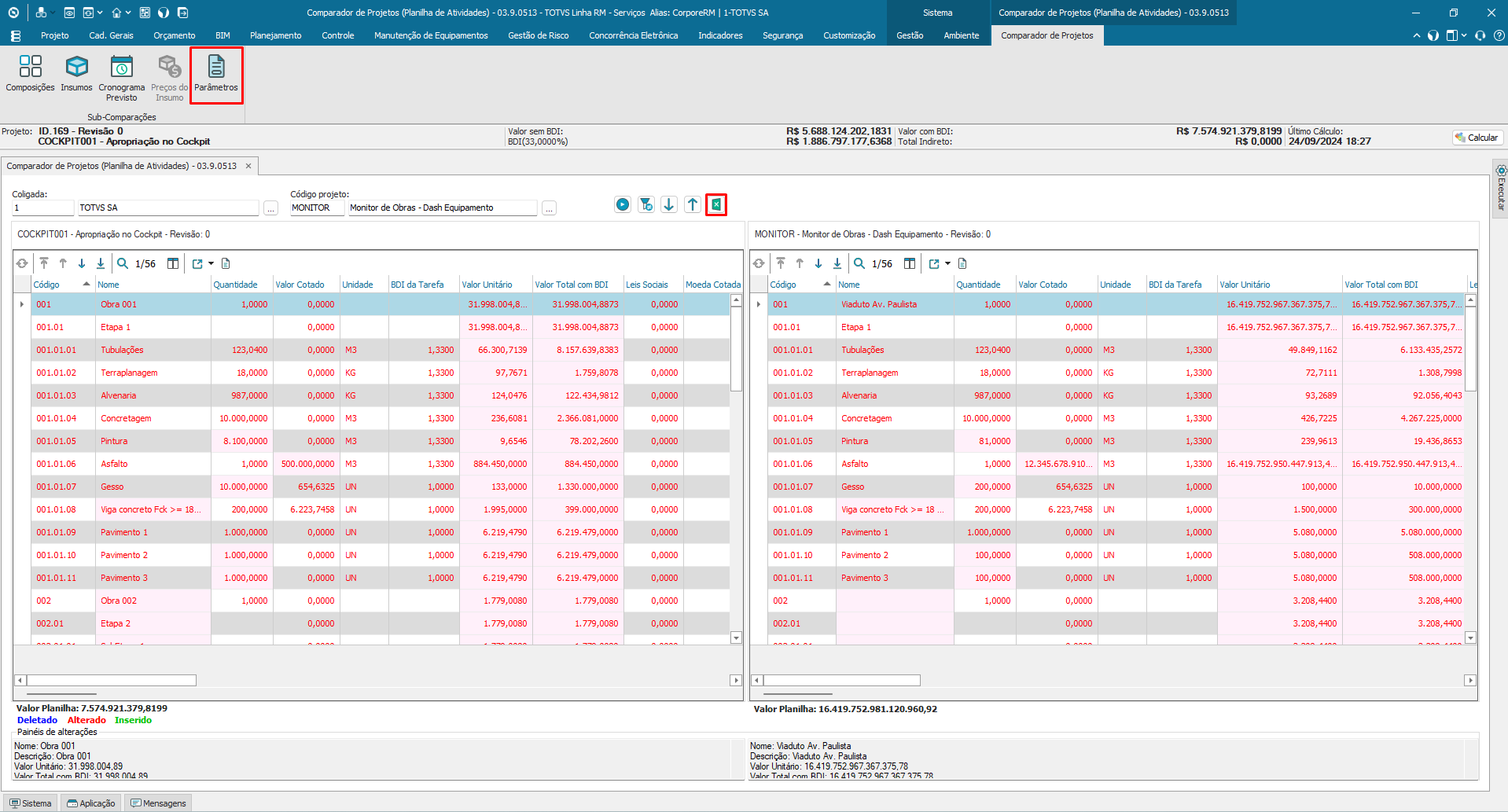
Task: Go to next record in right grid
Action: 818,263
